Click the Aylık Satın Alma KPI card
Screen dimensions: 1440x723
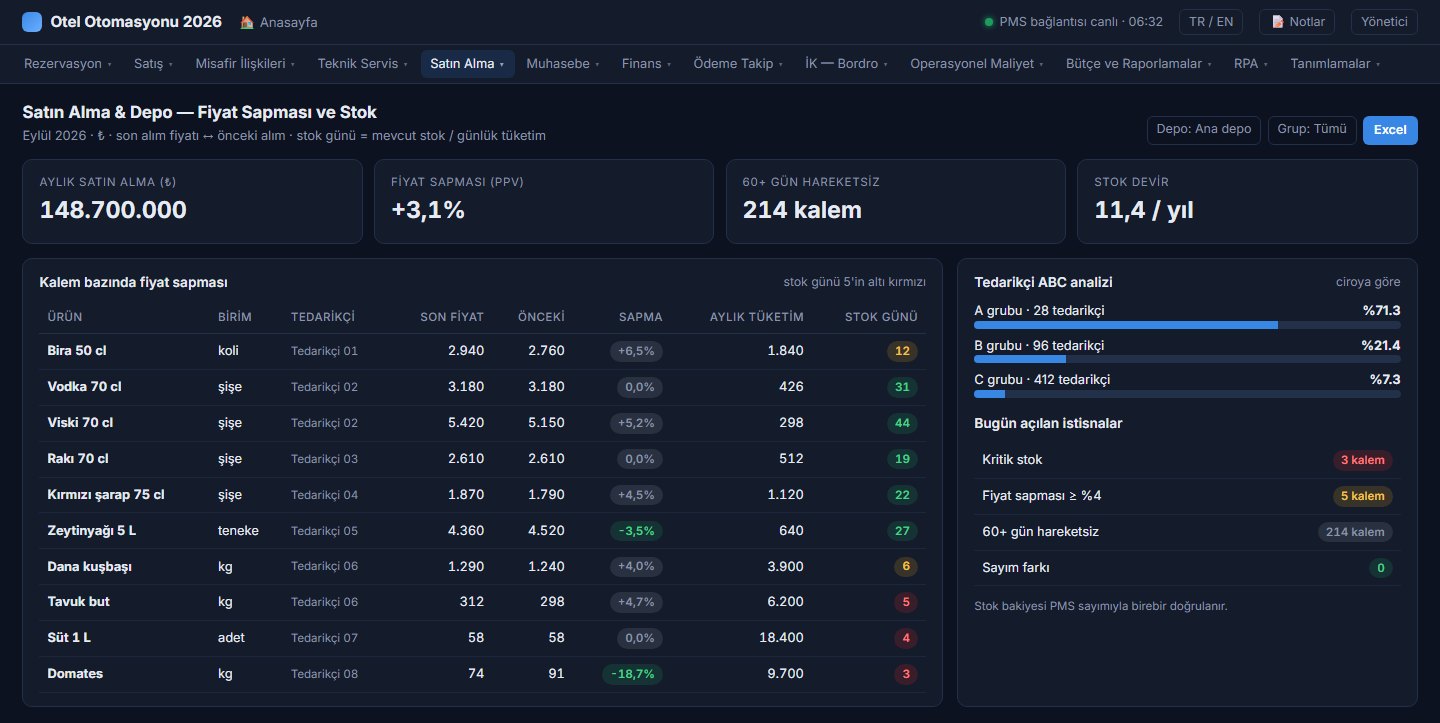point(192,201)
